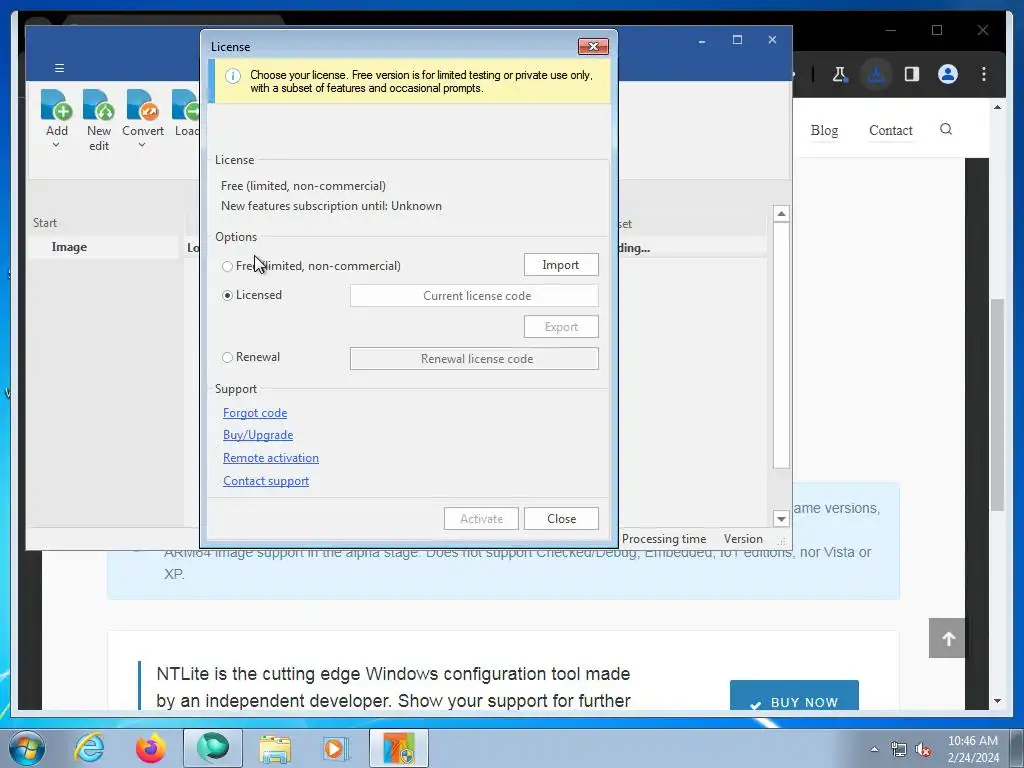Image resolution: width=1024 pixels, height=768 pixels.
Task: Click the Activate button
Action: click(x=481, y=519)
